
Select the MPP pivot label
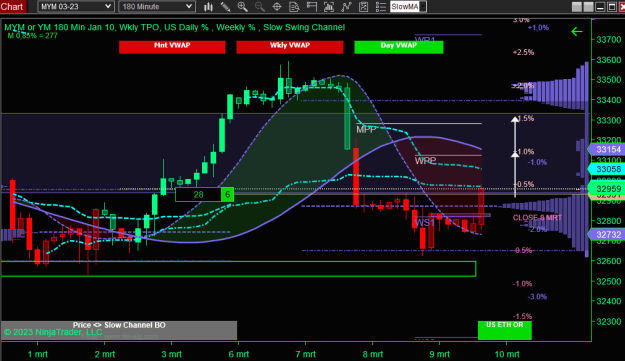[x=366, y=129]
